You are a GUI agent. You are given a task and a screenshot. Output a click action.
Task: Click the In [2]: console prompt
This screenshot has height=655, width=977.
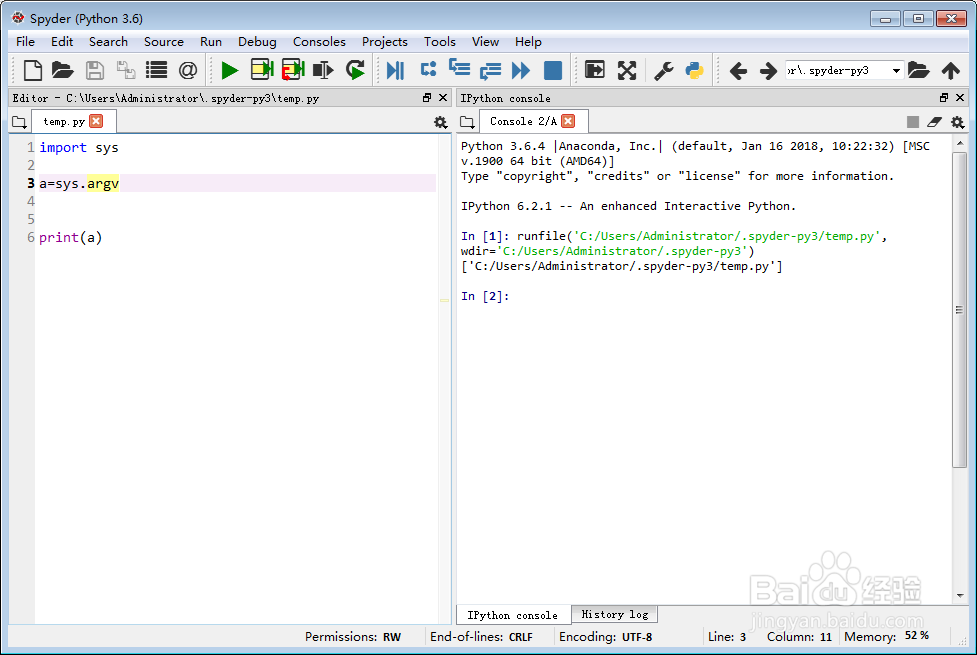tap(485, 296)
